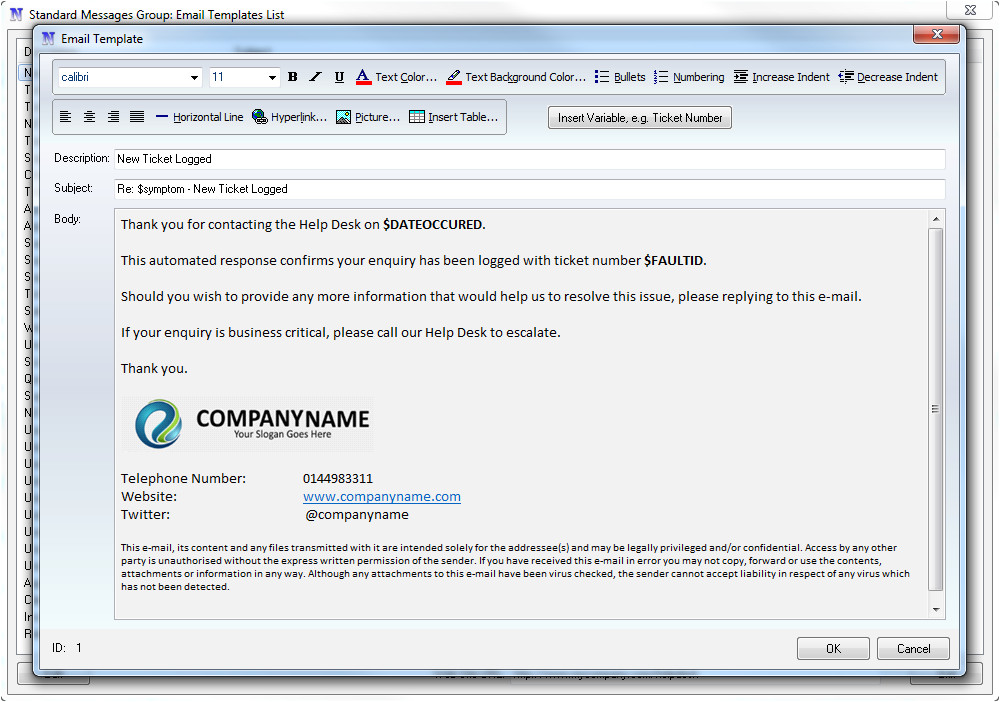The image size is (1000, 702).
Task: Click $FAULTID variable in body
Action: tap(675, 260)
